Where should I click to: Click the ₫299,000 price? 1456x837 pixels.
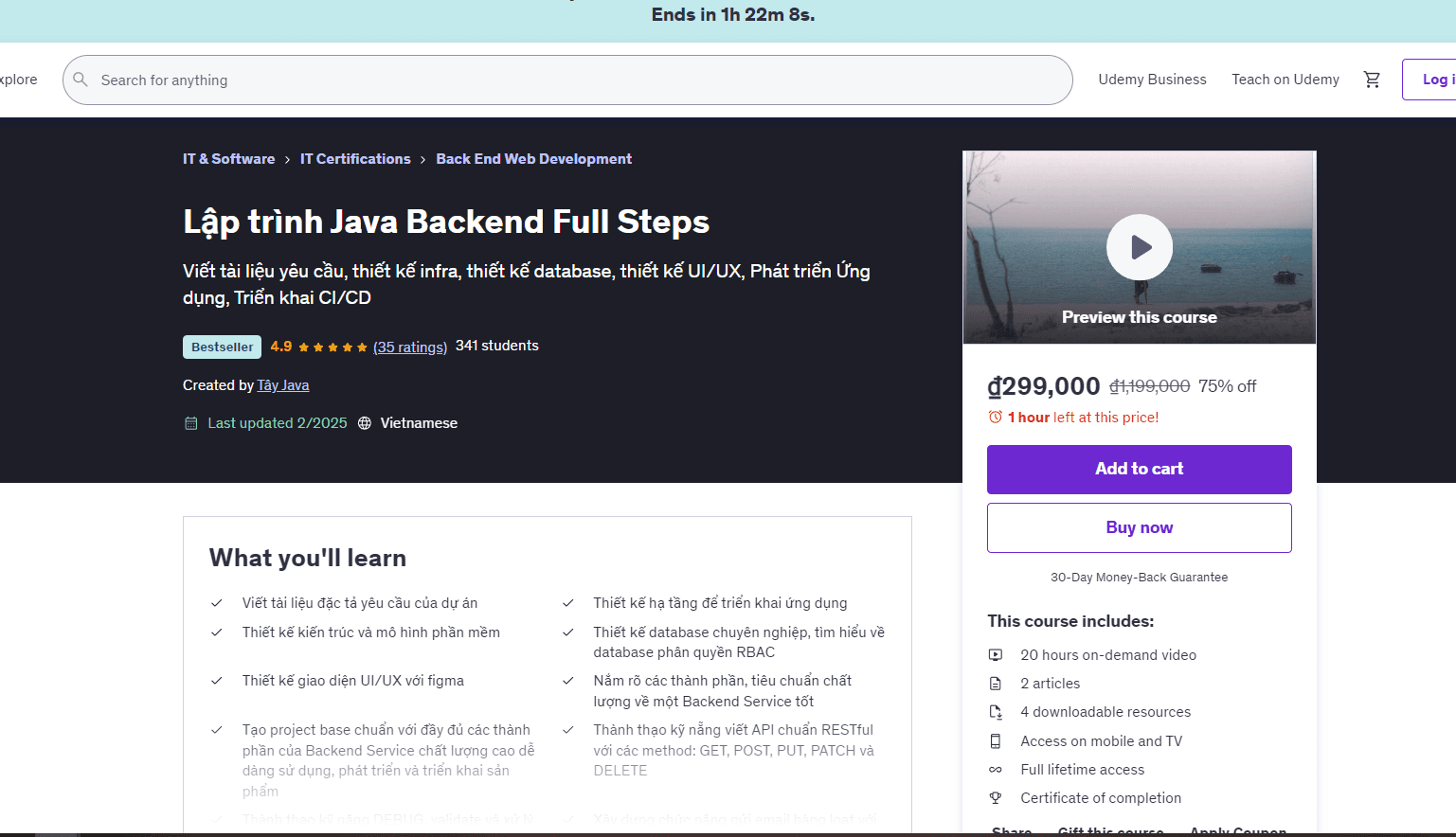(1044, 386)
